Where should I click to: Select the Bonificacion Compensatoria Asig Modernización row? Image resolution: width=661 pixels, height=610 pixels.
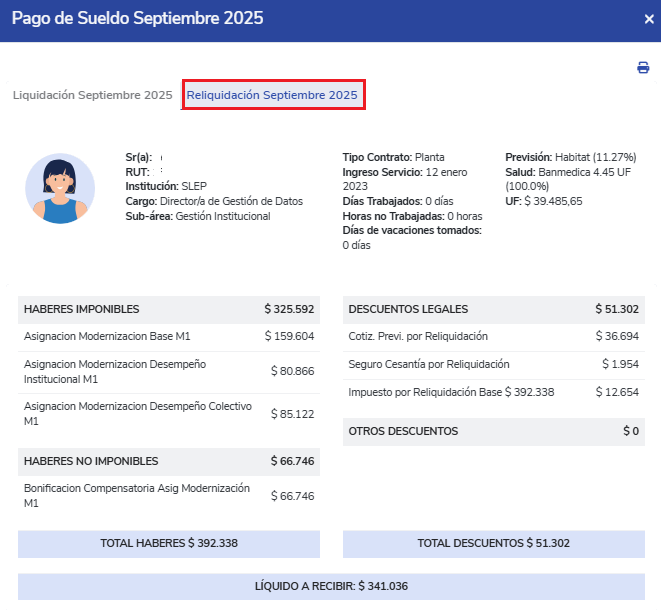click(x=168, y=496)
